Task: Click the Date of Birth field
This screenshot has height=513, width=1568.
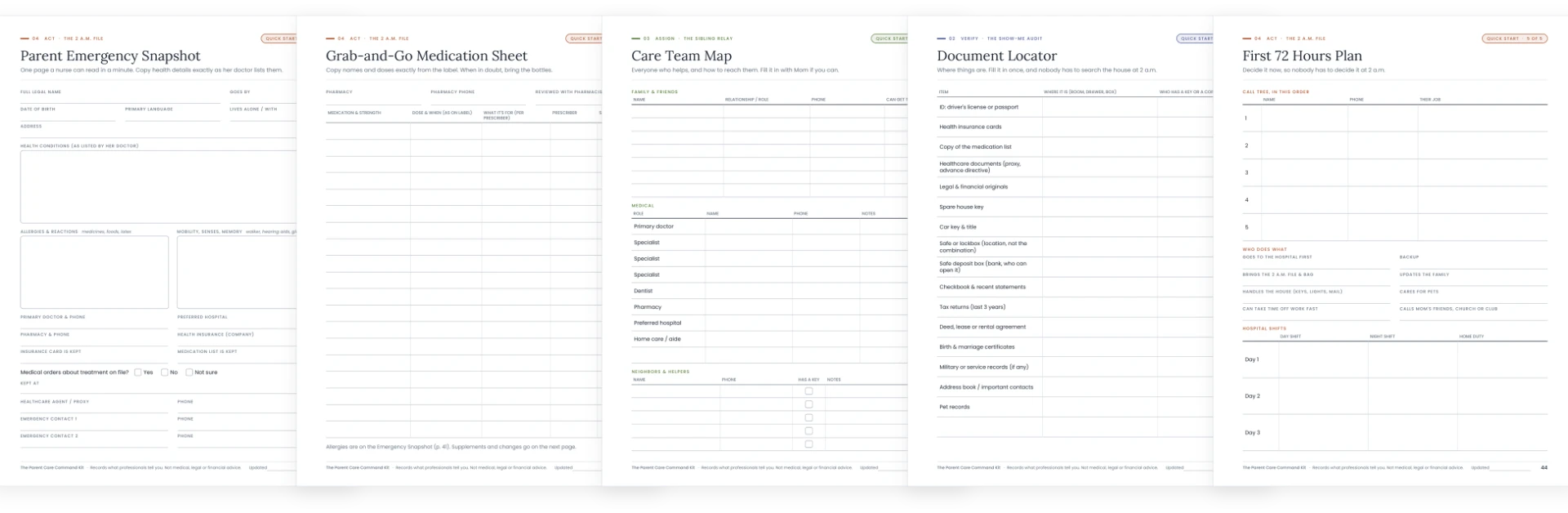Action: [x=68, y=114]
